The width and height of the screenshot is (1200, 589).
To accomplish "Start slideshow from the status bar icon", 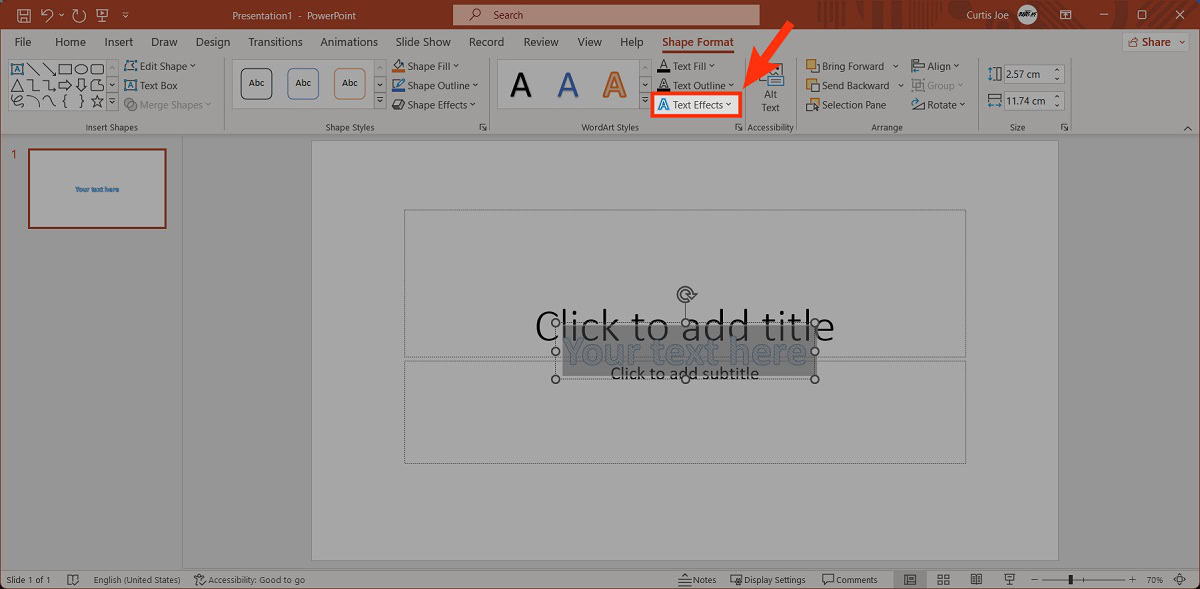I will (1009, 580).
